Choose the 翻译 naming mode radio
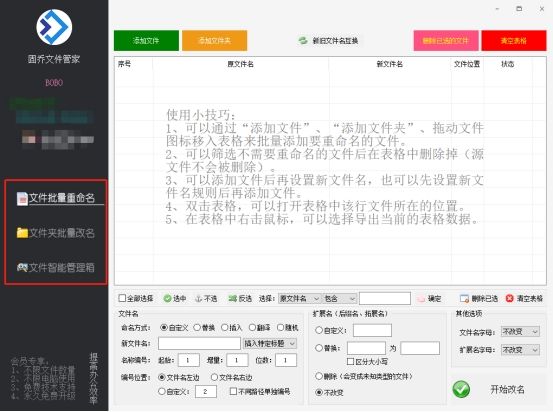This screenshot has height=412, width=553. 252,328
